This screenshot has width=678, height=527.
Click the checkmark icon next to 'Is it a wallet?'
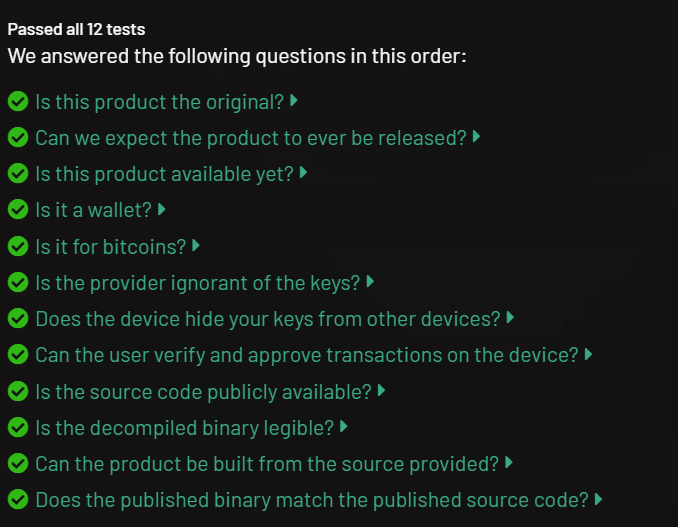pyautogui.click(x=18, y=209)
